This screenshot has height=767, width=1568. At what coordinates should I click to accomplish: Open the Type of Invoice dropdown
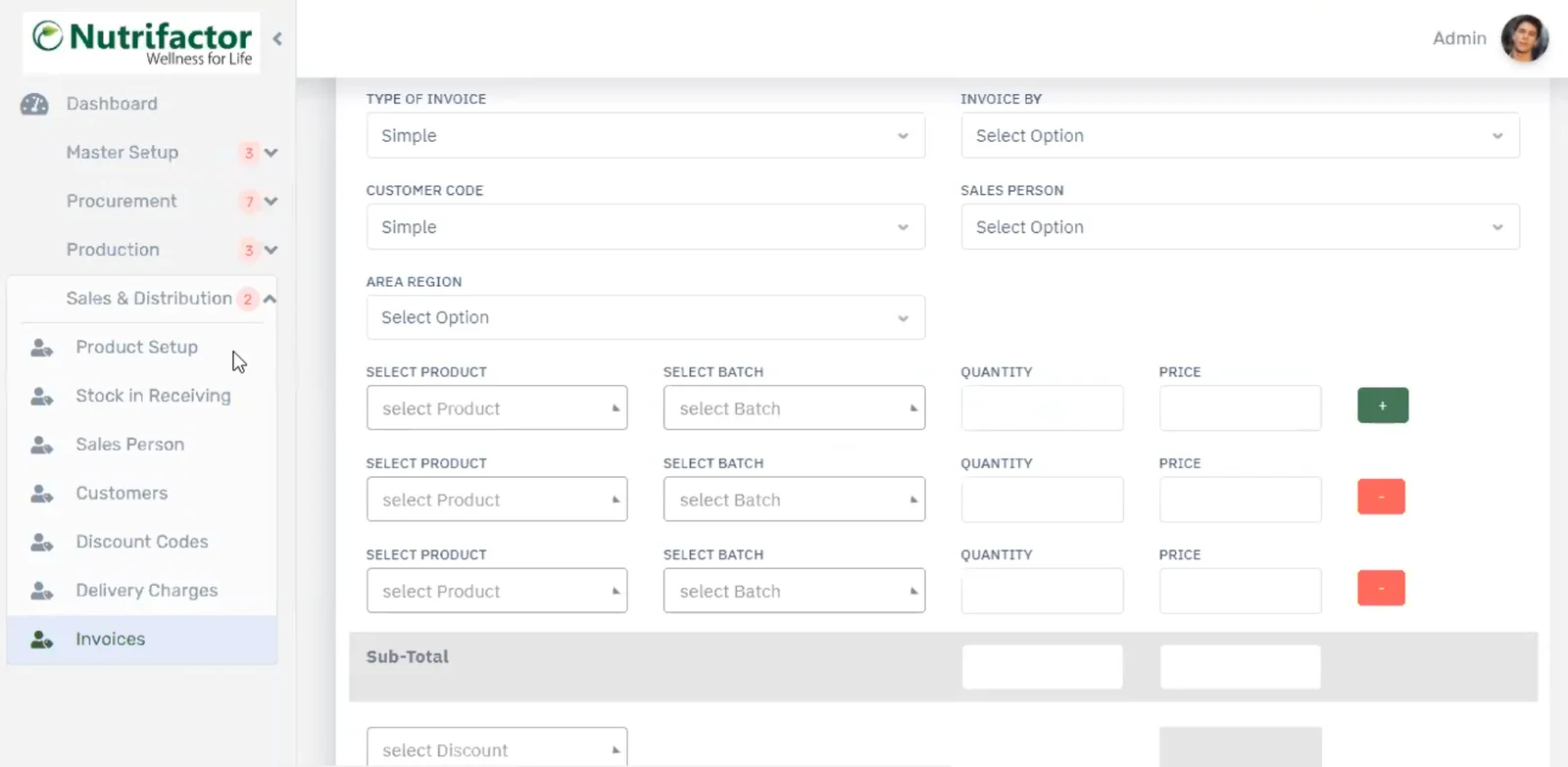tap(645, 136)
